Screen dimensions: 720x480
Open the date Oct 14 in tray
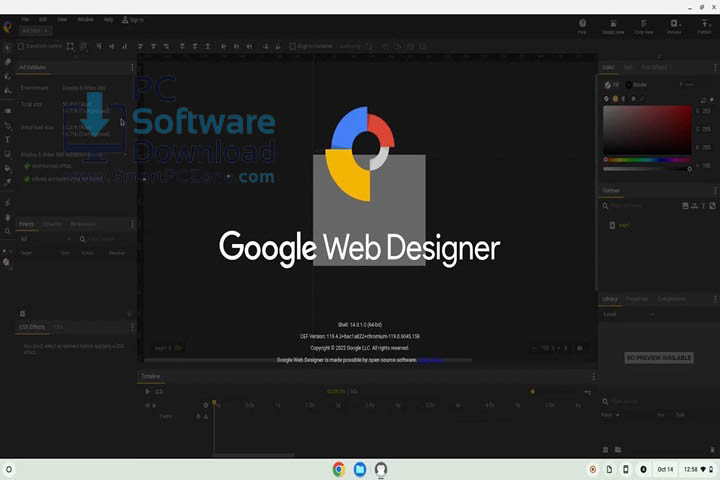pos(665,469)
